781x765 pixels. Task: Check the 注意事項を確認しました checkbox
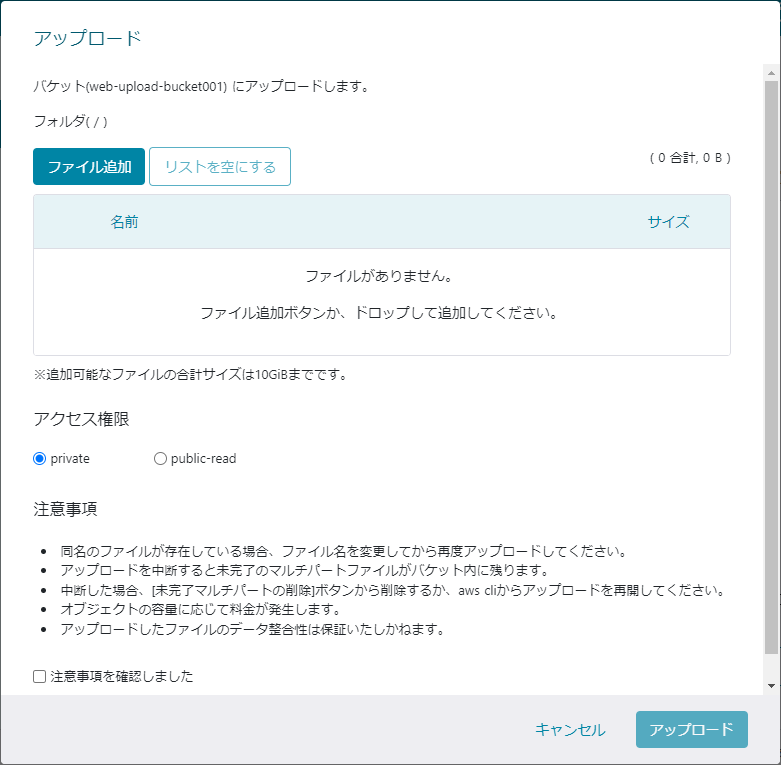[x=40, y=677]
